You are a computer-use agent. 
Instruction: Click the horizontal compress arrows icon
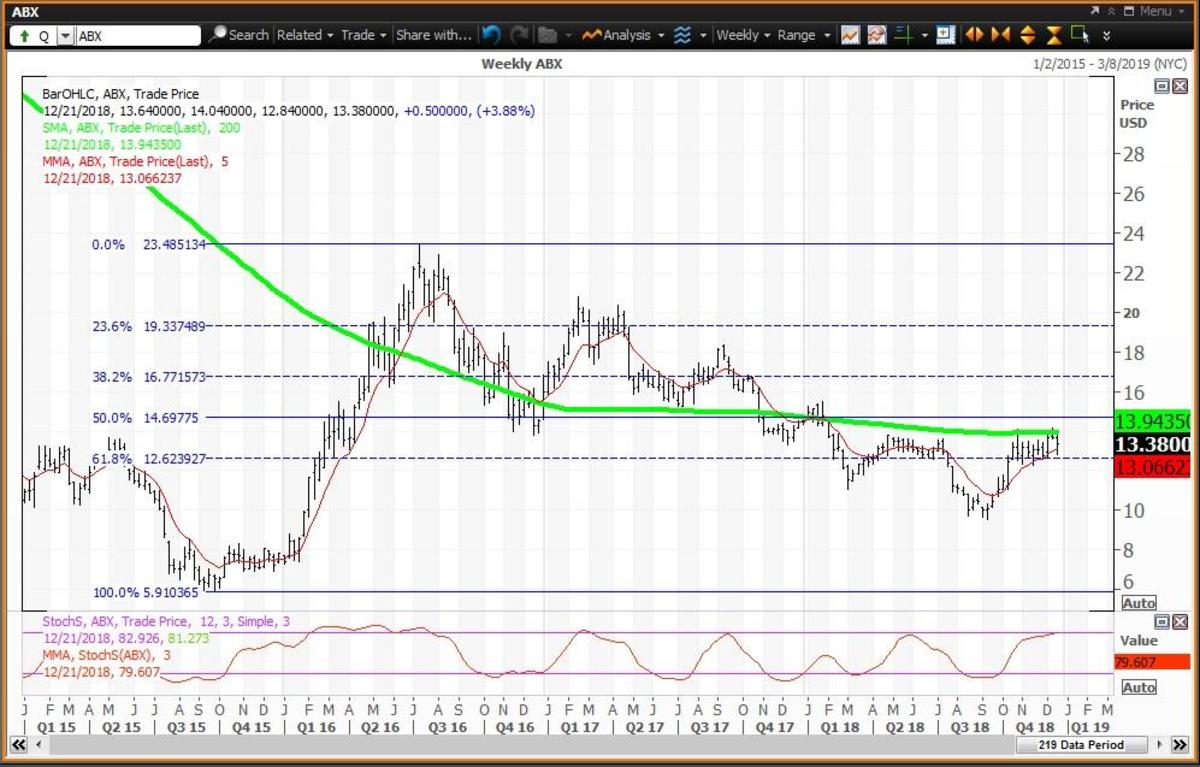point(1001,35)
